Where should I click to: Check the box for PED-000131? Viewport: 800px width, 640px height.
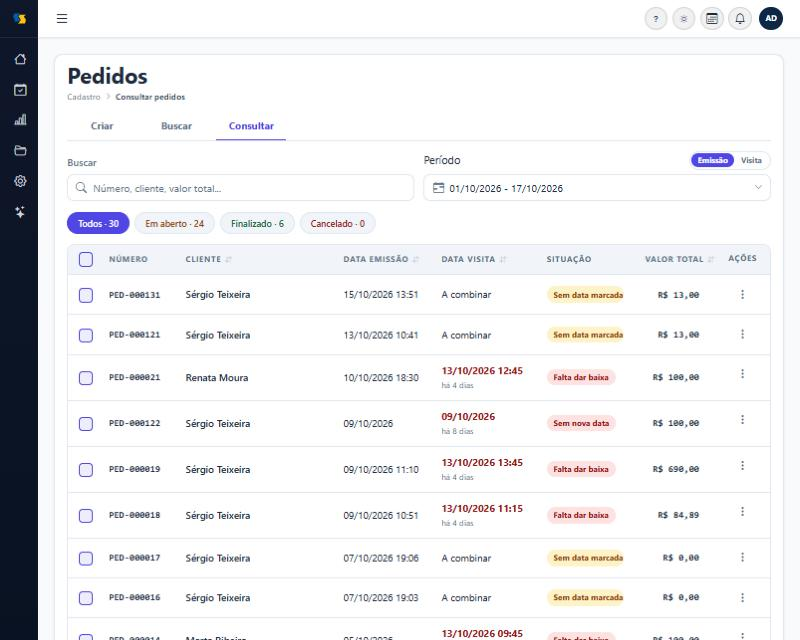(x=86, y=295)
